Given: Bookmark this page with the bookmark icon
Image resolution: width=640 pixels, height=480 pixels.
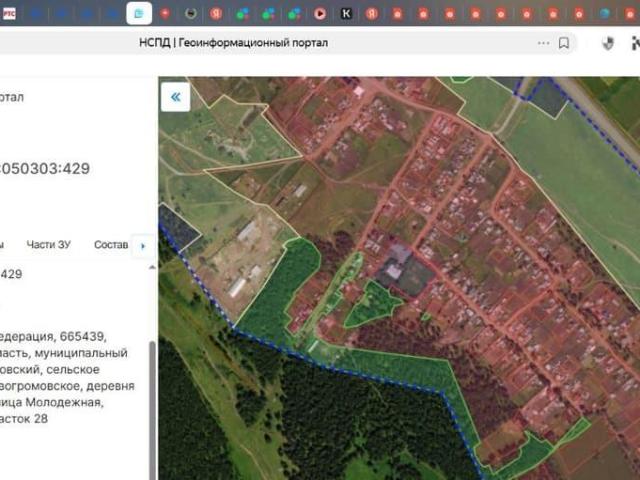Looking at the screenshot, I should pyautogui.click(x=564, y=43).
